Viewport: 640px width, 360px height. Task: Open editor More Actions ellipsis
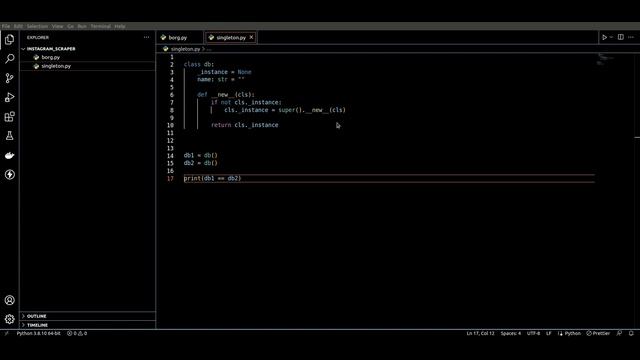[631, 37]
